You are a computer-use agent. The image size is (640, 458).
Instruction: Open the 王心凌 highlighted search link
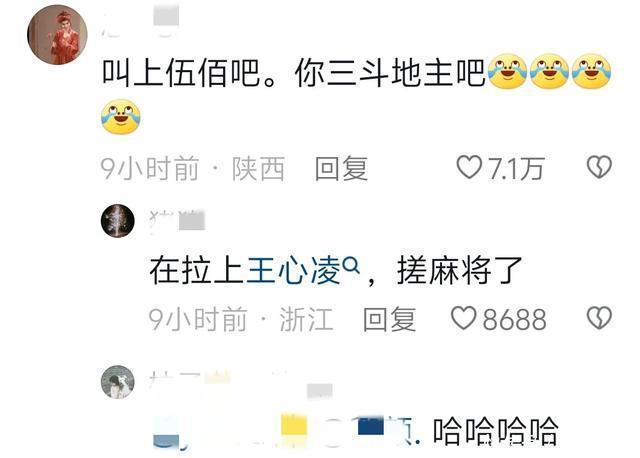pos(294,271)
